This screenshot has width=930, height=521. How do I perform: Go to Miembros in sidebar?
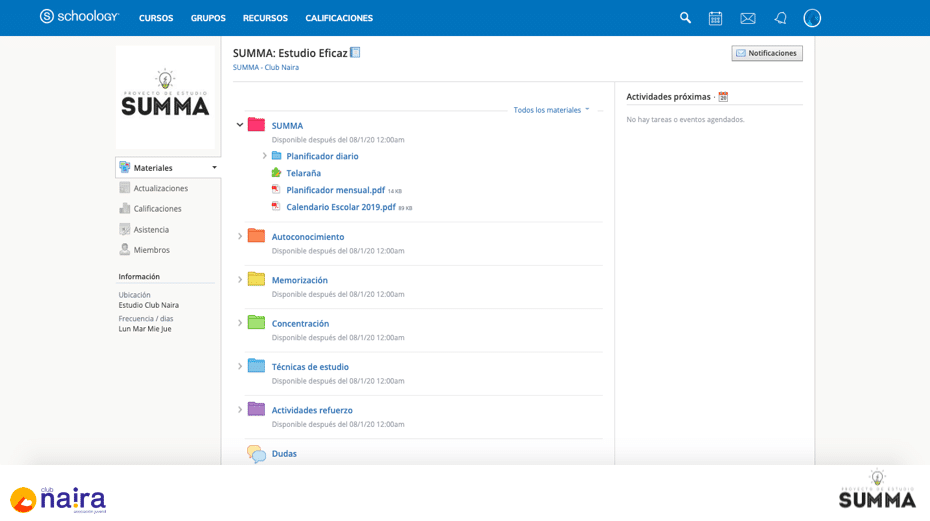(152, 250)
